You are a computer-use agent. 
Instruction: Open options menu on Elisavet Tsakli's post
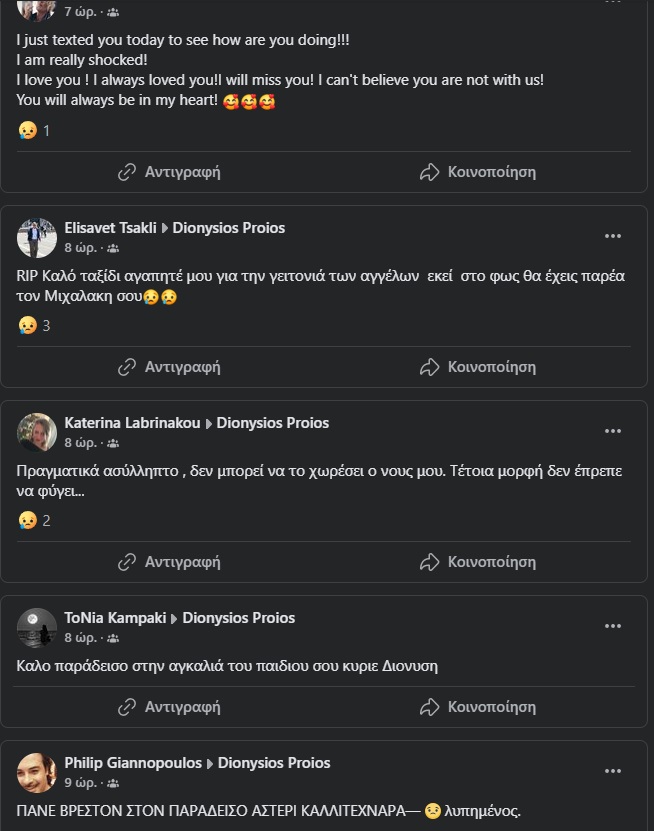click(613, 237)
